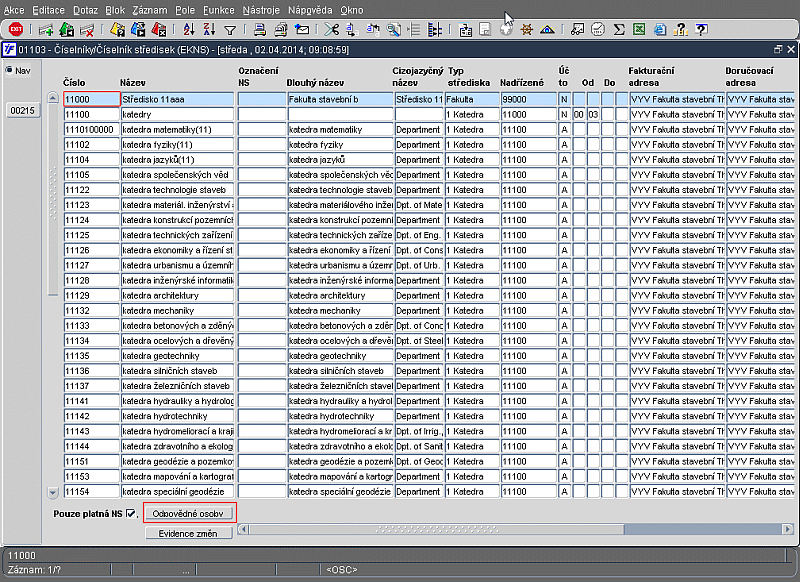Select the Číslo cell 1110100000

pyautogui.click(x=92, y=129)
